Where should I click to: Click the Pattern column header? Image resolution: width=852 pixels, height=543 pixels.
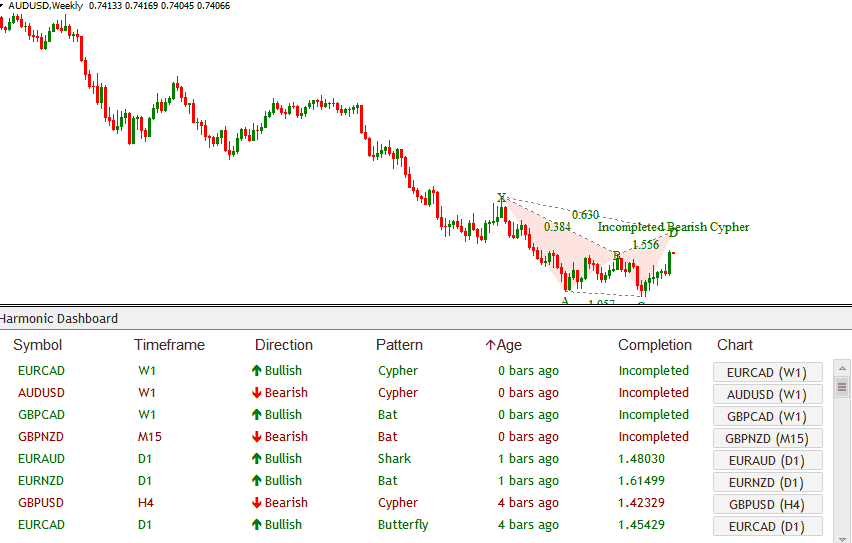[399, 345]
